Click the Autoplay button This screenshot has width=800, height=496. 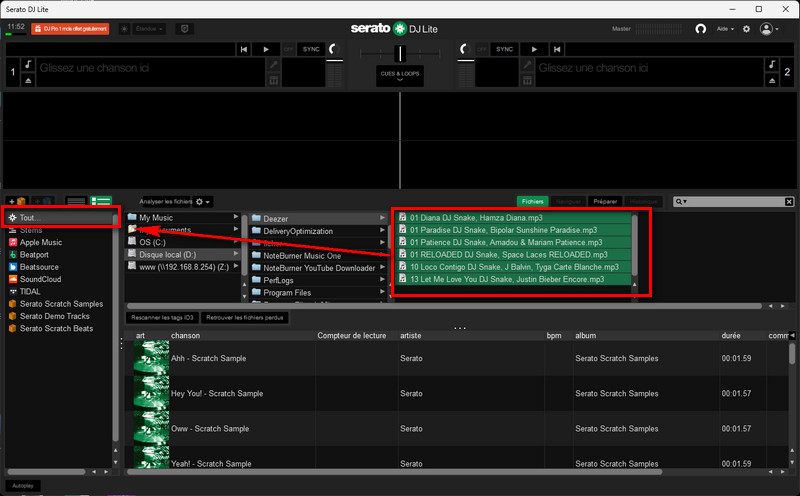23,485
